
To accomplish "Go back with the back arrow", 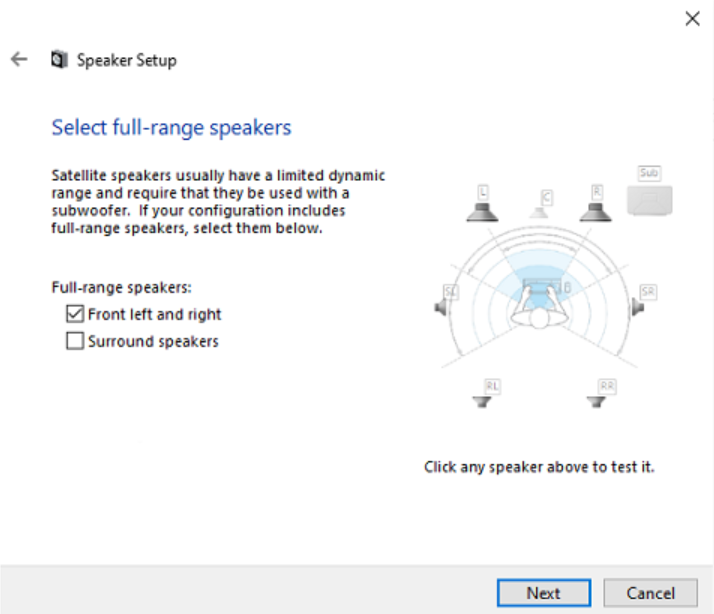I will coord(19,59).
